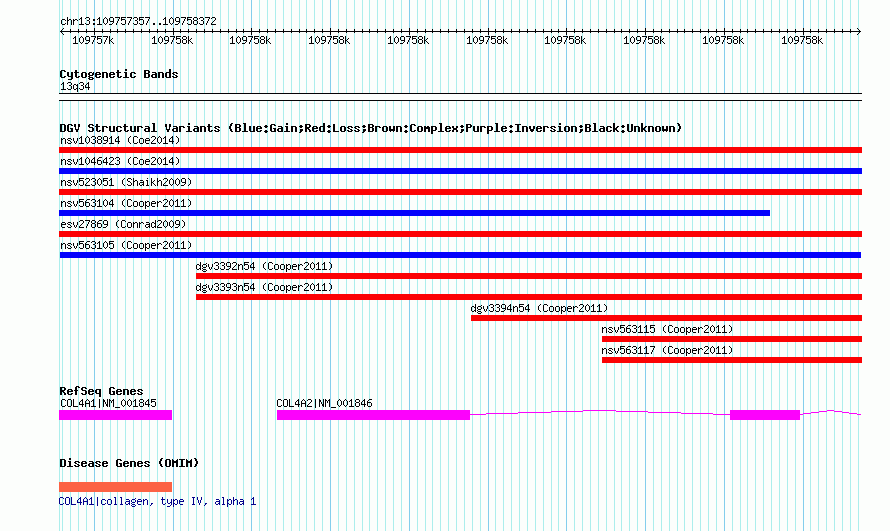This screenshot has width=890, height=531.
Task: Select the esv27869 (Conrad2009) variant label
Action: (x=123, y=224)
